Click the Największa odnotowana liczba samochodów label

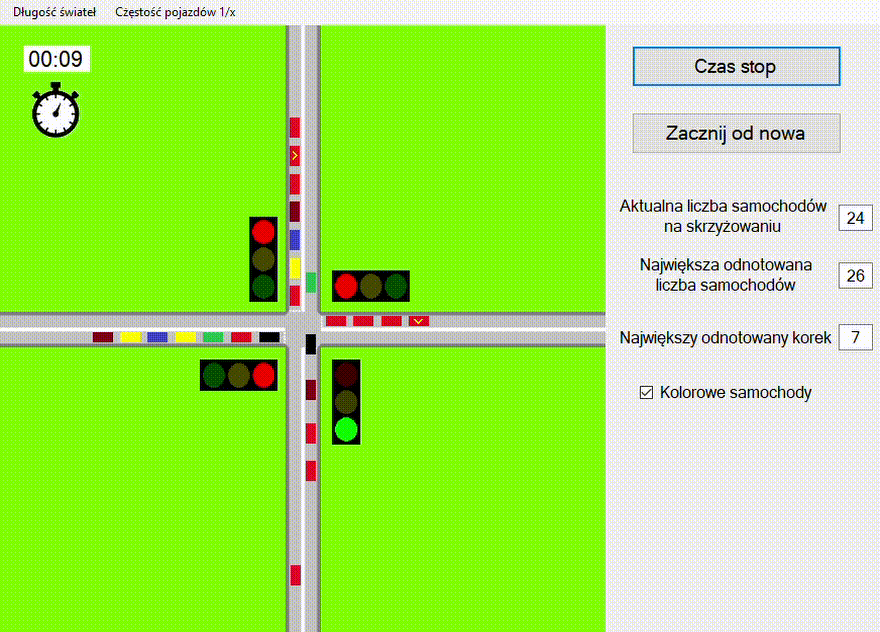point(726,274)
